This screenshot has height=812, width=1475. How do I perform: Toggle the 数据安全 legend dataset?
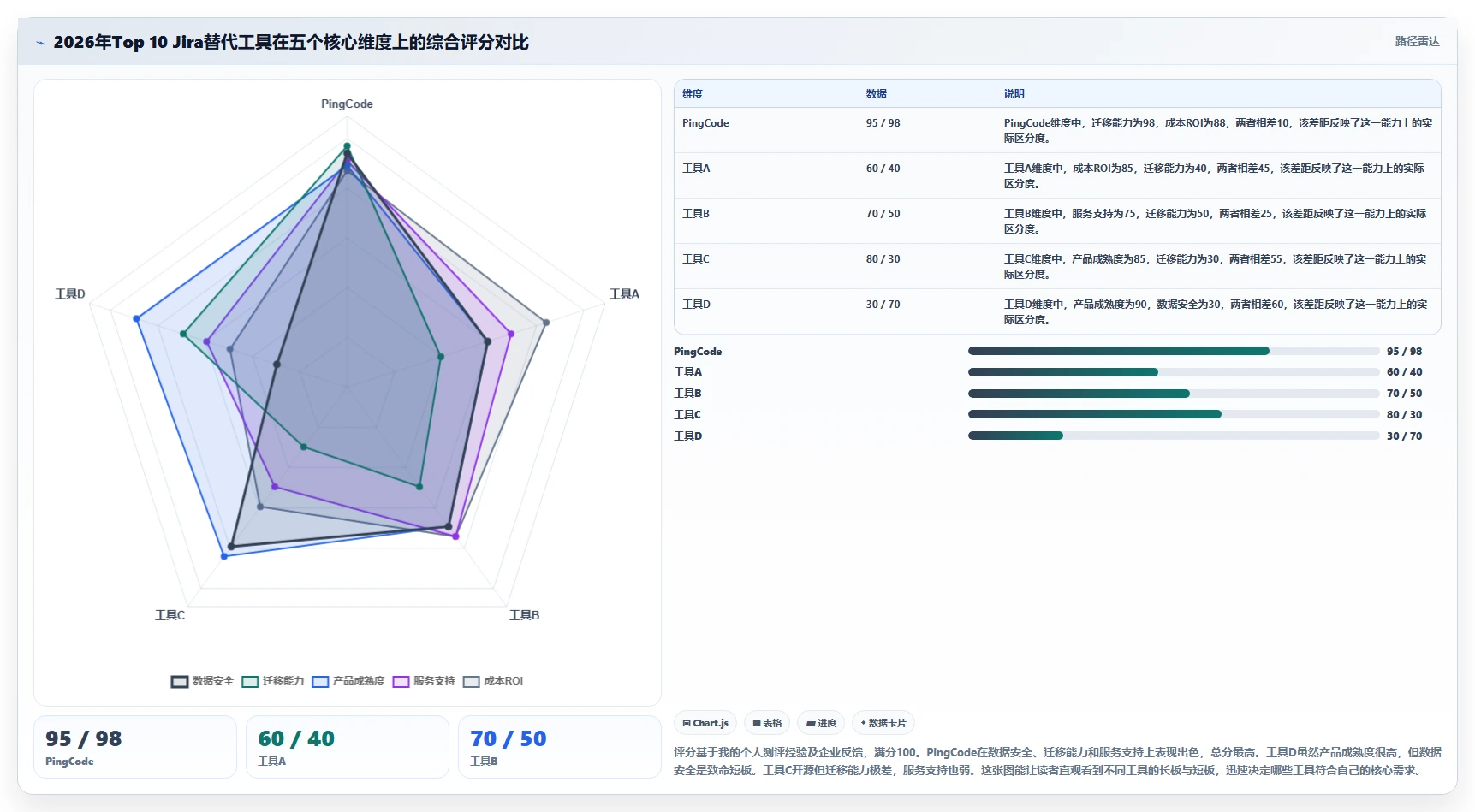coord(203,681)
